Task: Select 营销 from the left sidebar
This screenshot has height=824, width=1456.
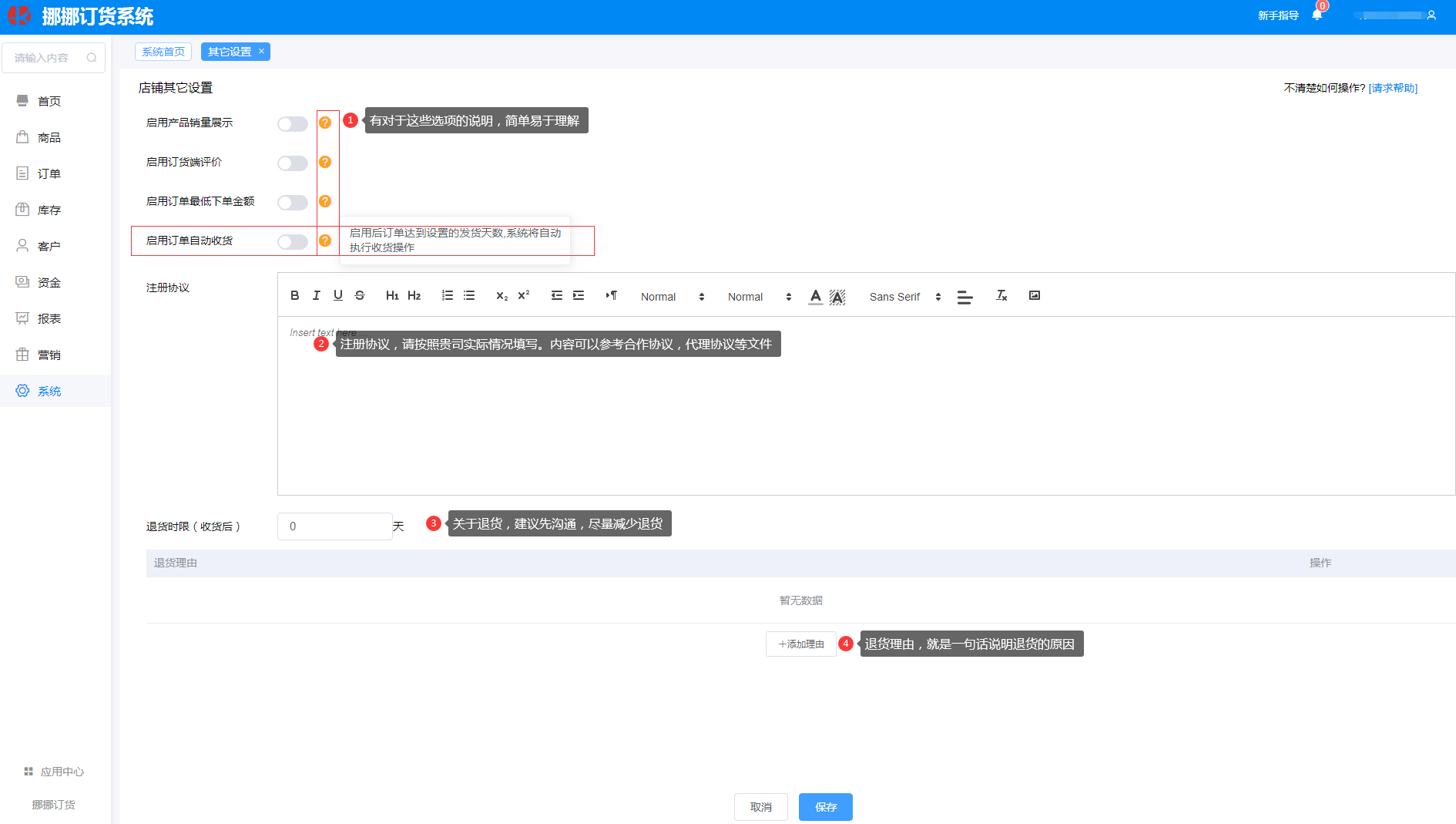Action: [48, 355]
